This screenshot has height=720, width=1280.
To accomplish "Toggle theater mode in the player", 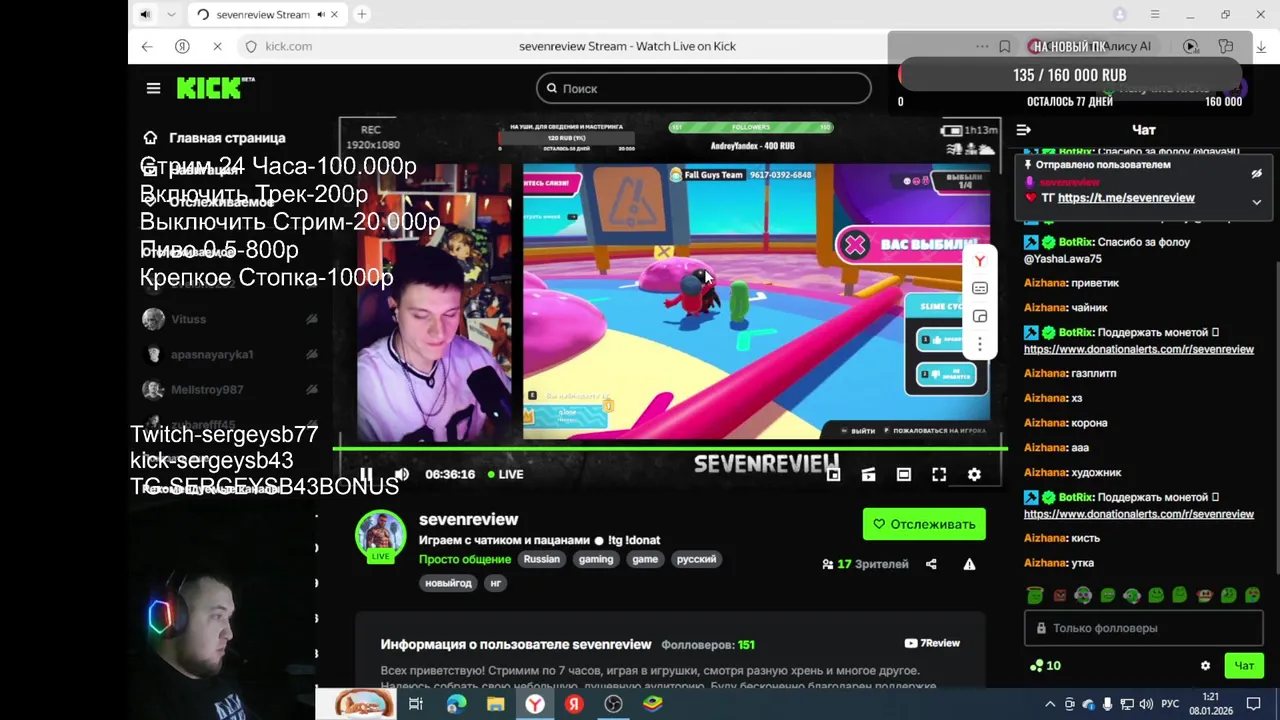I will (904, 474).
